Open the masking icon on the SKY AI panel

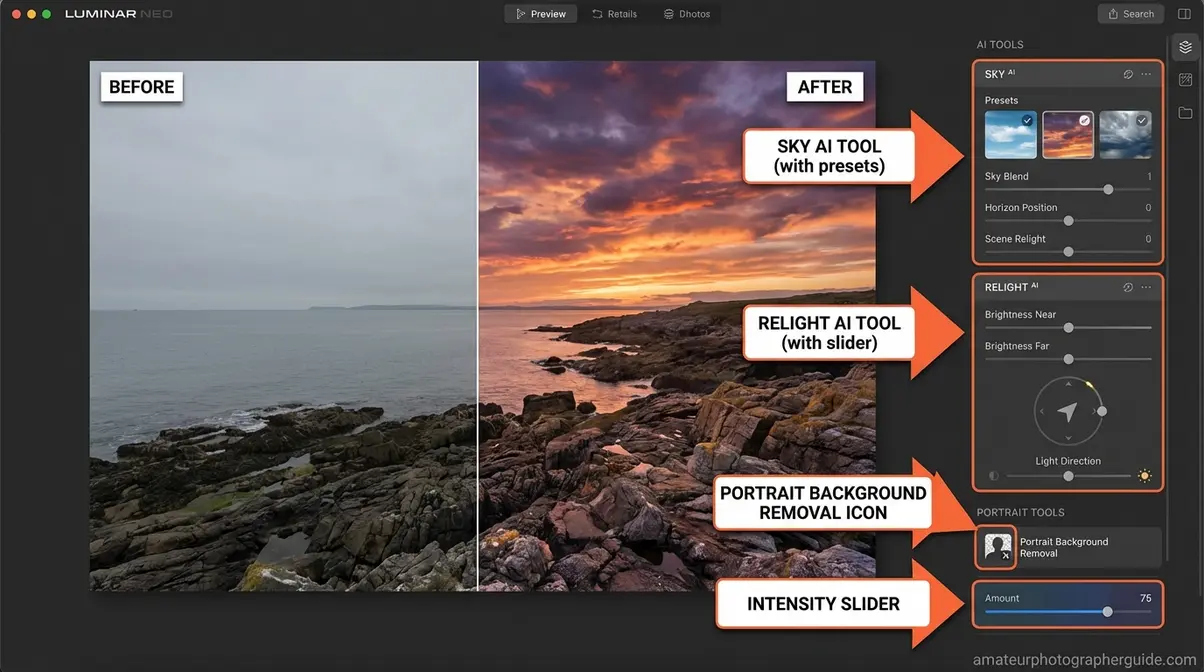pos(1128,73)
